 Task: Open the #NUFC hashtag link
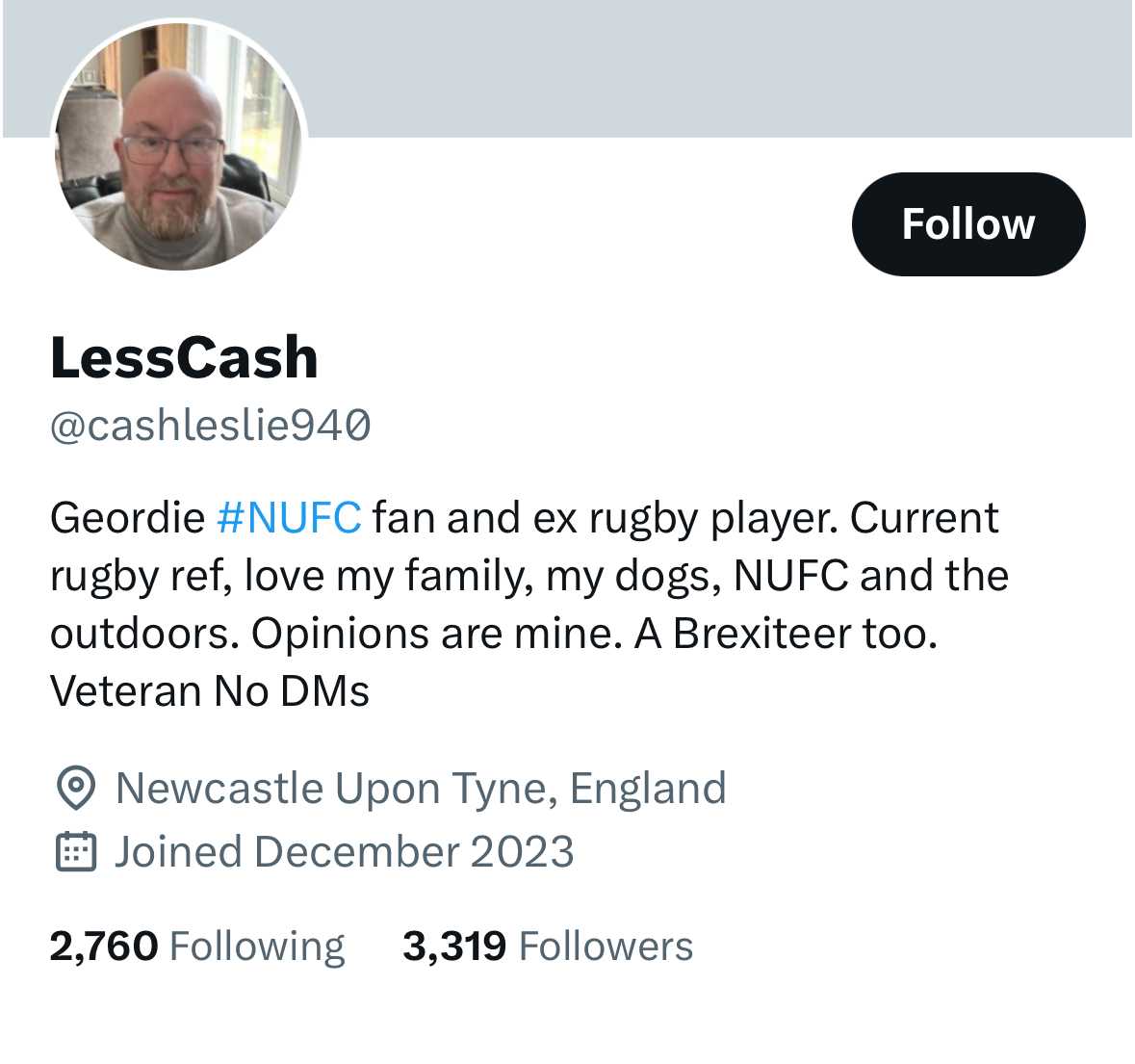[289, 517]
